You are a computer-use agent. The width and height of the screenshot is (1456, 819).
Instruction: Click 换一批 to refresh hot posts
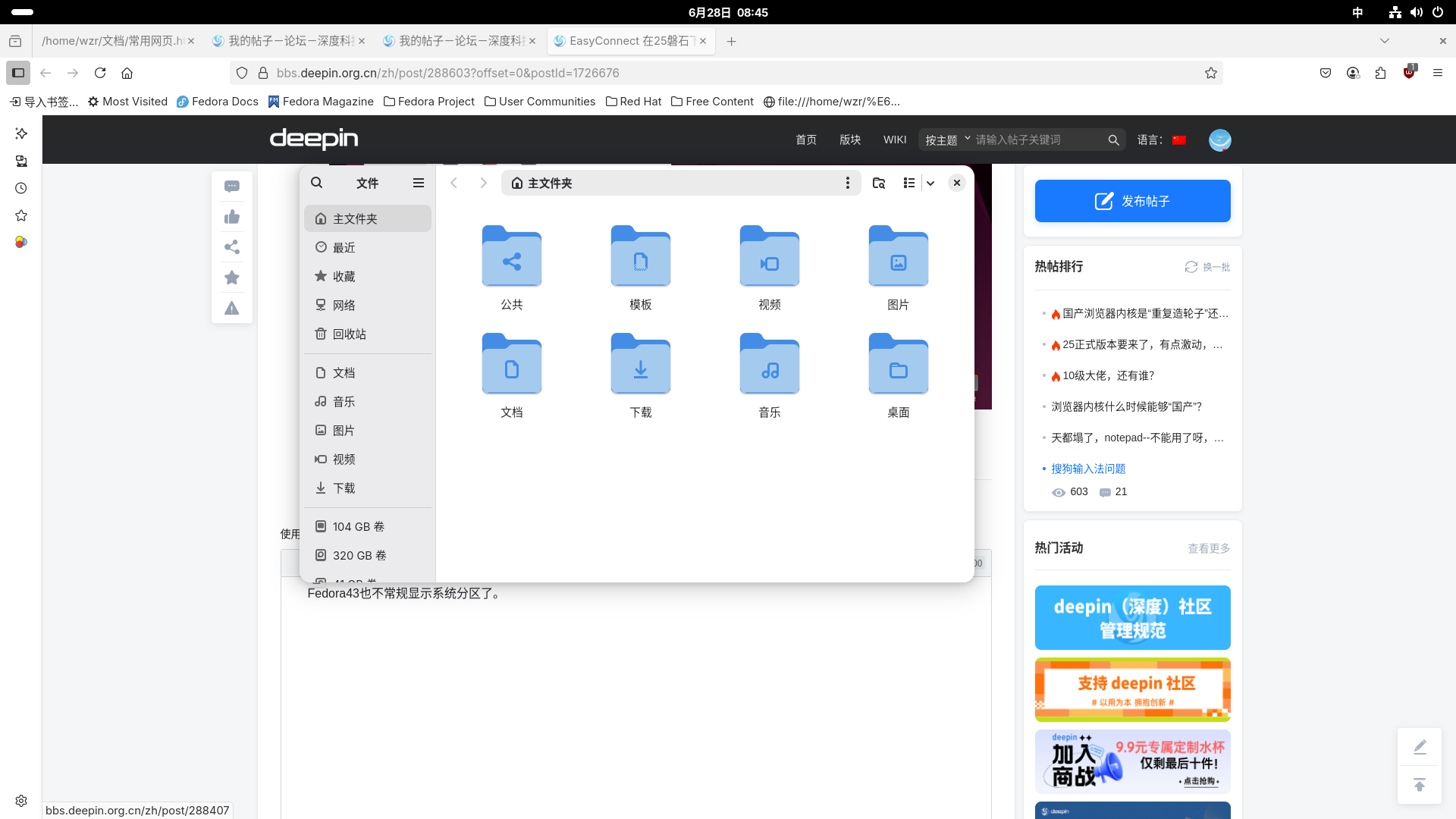click(x=1208, y=267)
